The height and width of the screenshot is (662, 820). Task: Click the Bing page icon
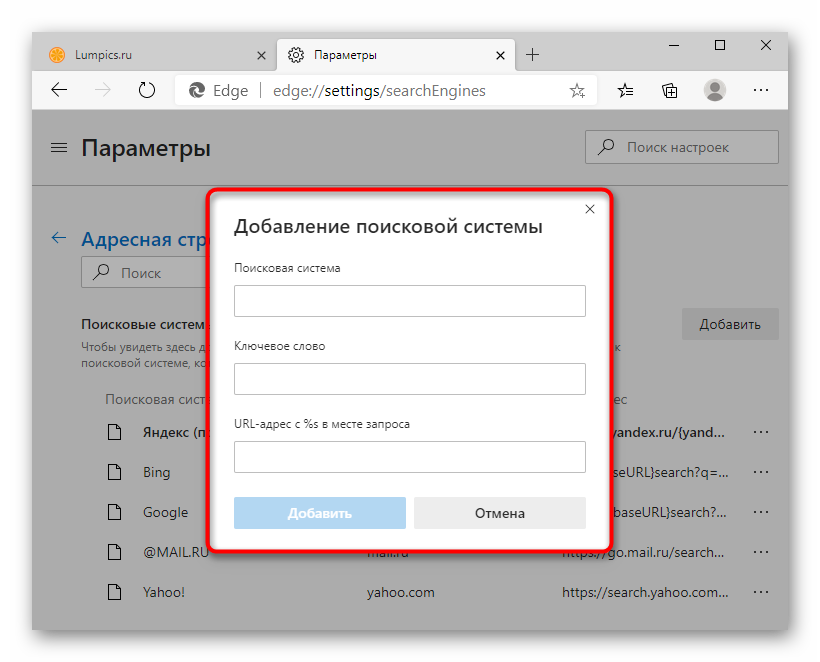[x=115, y=472]
